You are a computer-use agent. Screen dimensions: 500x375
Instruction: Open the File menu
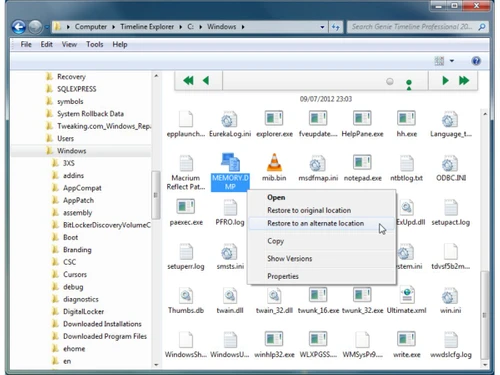click(26, 44)
